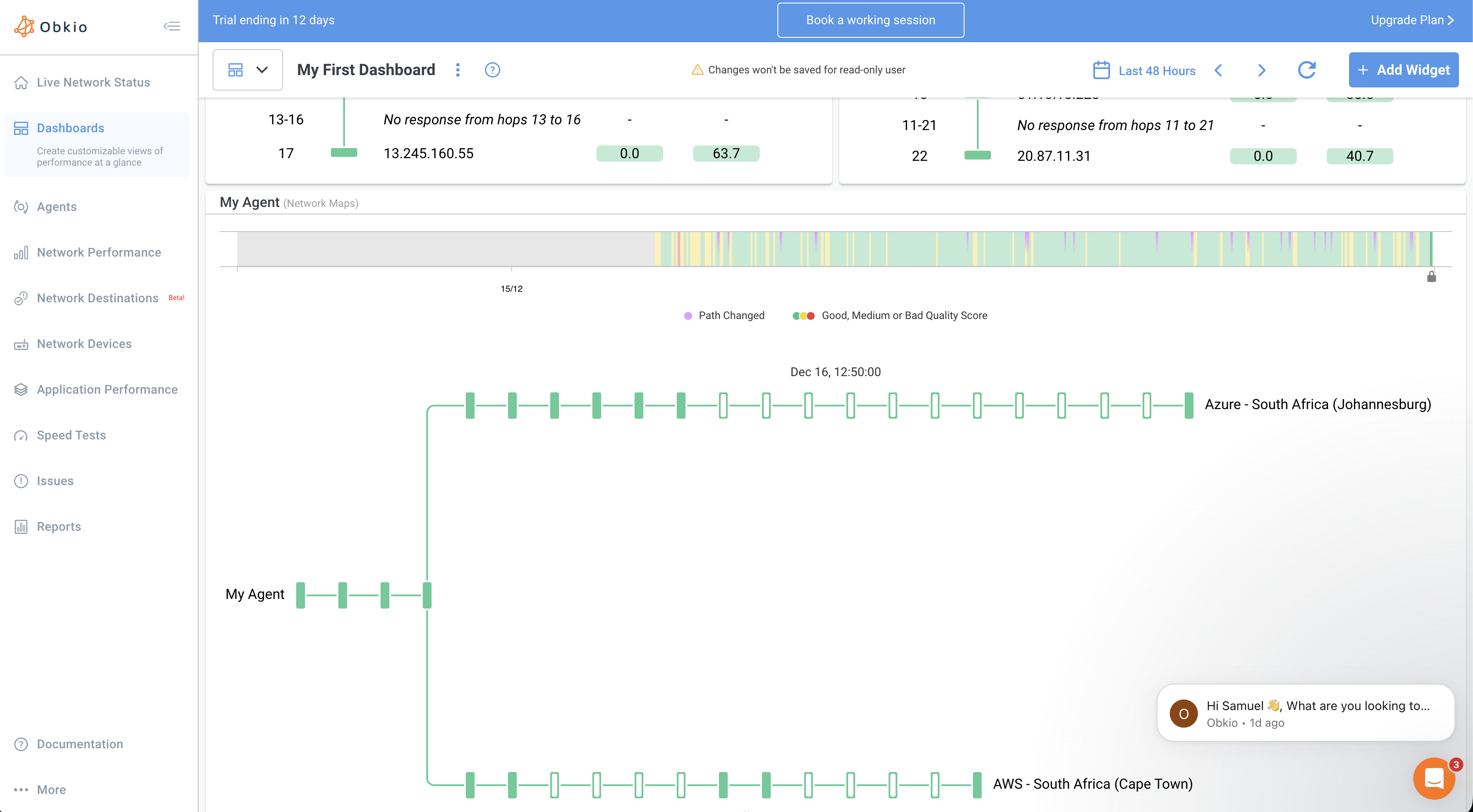1473x812 pixels.
Task: Select Network Destinations beta feature
Action: (x=97, y=298)
